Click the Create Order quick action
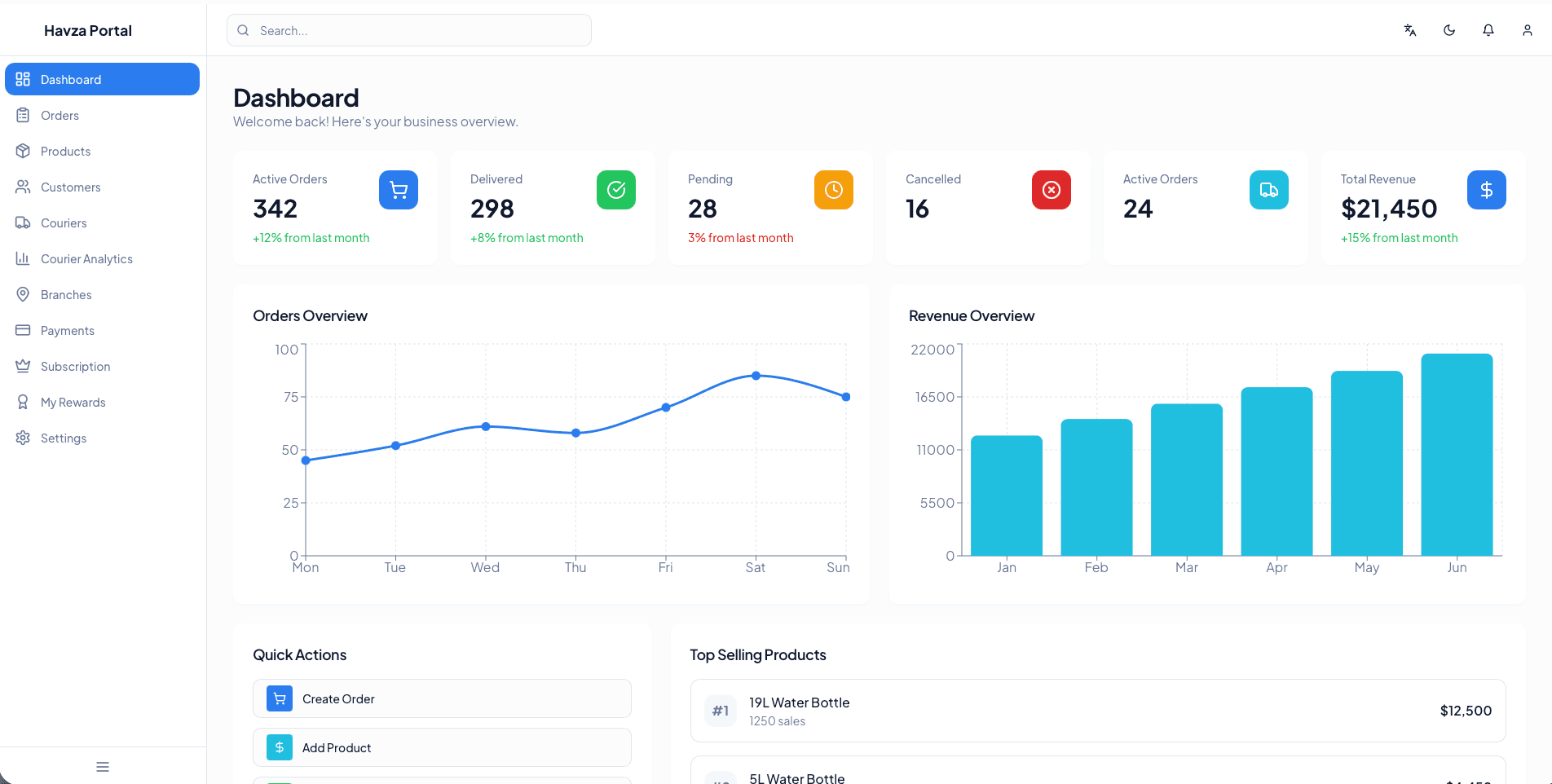This screenshot has height=784, width=1552. 441,698
